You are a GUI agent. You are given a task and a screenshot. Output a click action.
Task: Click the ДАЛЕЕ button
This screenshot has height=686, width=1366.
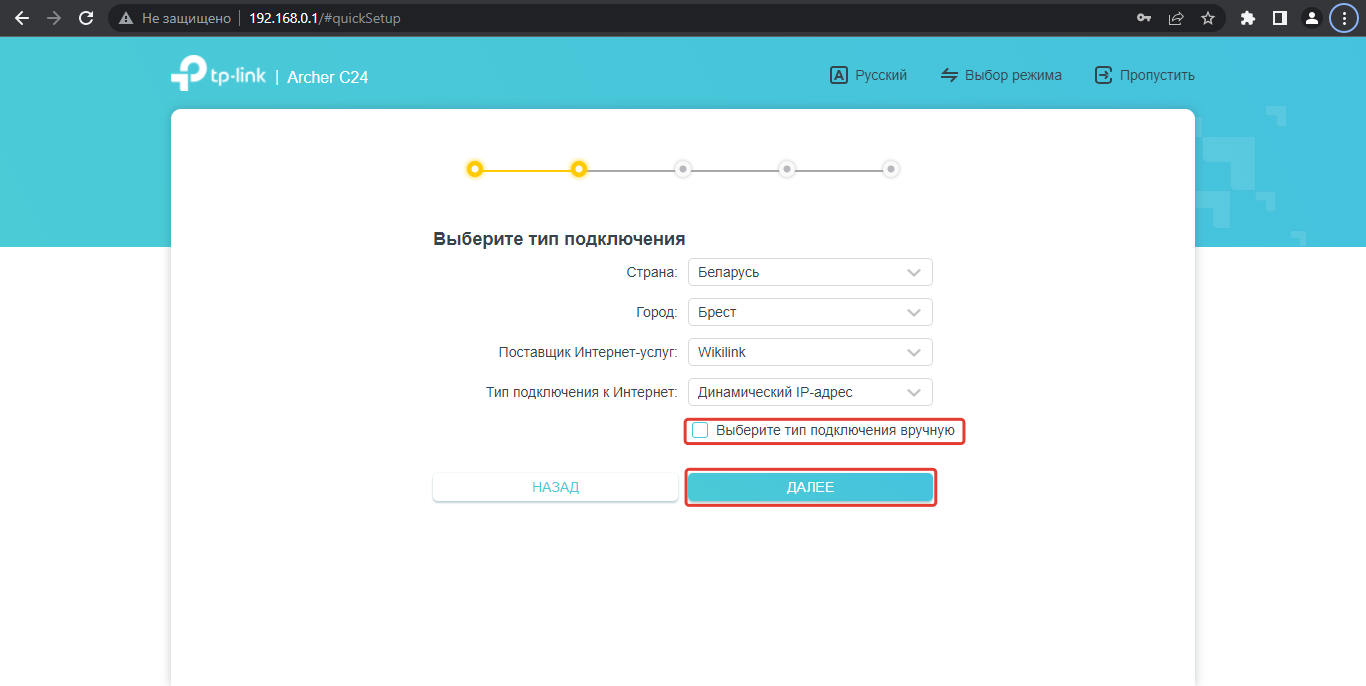click(x=810, y=487)
